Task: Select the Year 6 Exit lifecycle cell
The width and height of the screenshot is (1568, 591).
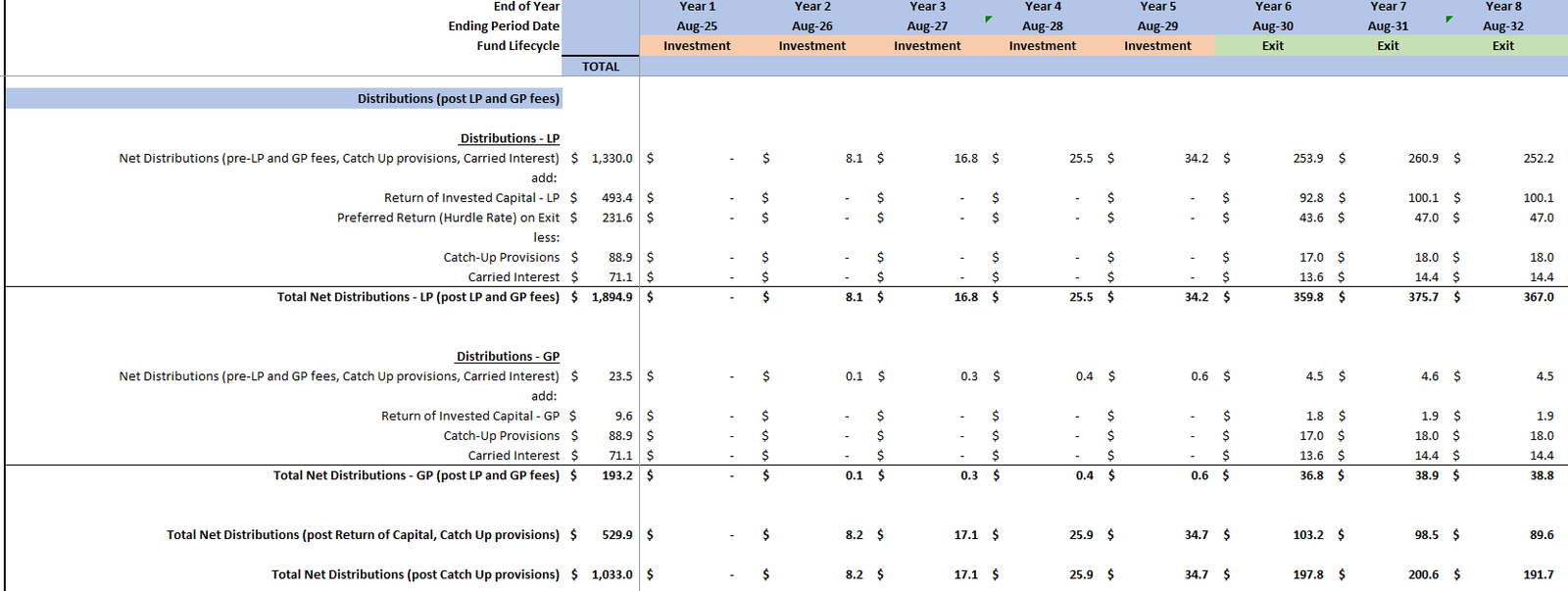Action: (x=1273, y=46)
